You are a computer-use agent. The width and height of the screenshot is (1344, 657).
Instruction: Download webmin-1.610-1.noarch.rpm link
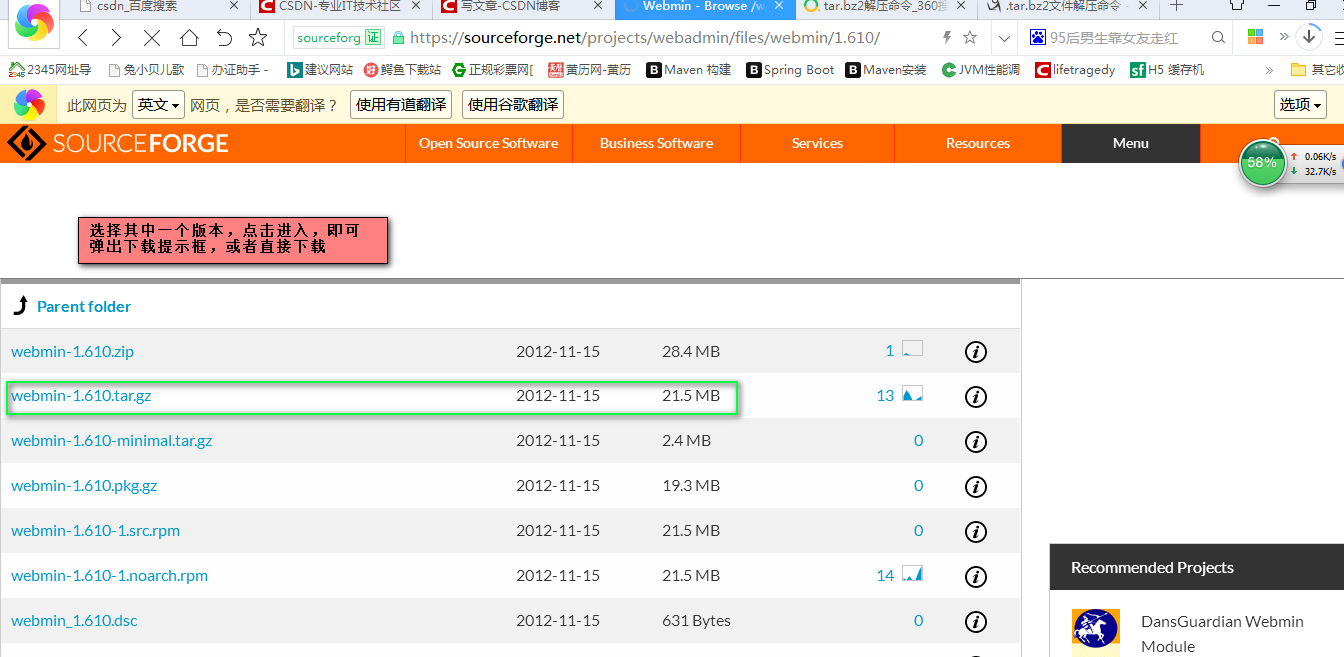[x=110, y=576]
